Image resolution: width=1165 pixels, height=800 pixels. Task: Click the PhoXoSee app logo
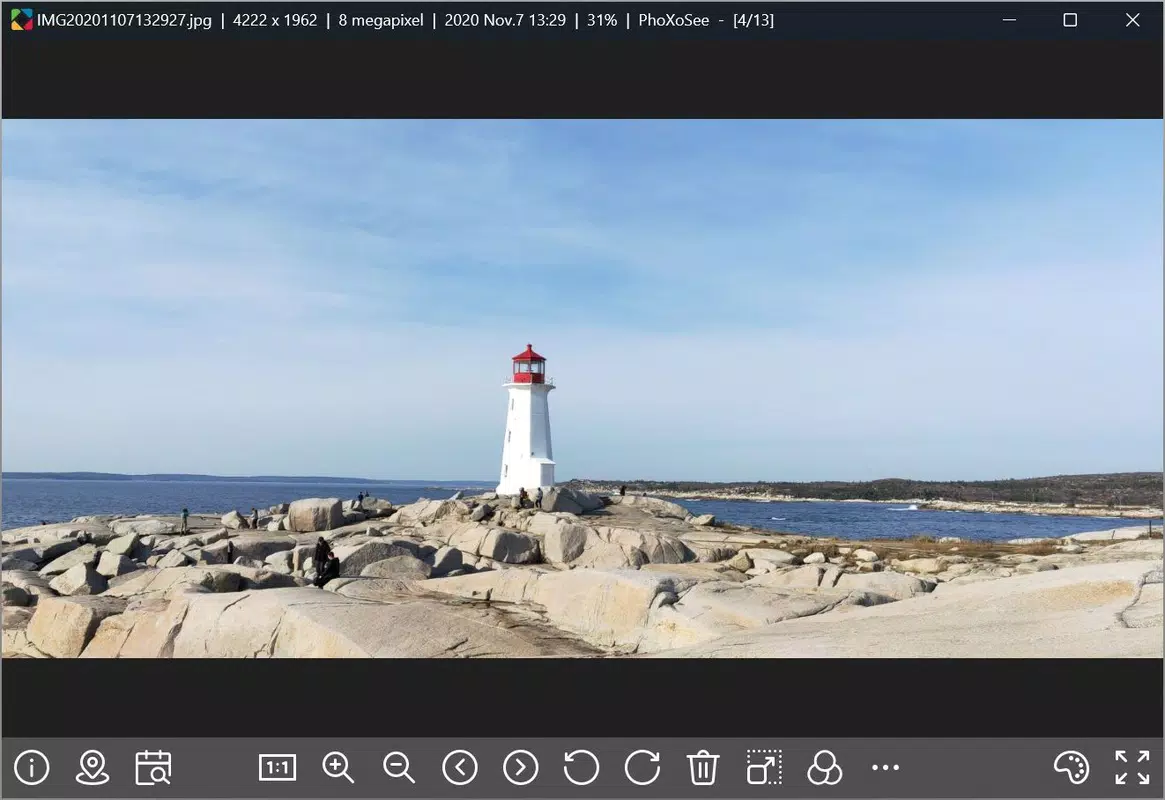point(22,20)
